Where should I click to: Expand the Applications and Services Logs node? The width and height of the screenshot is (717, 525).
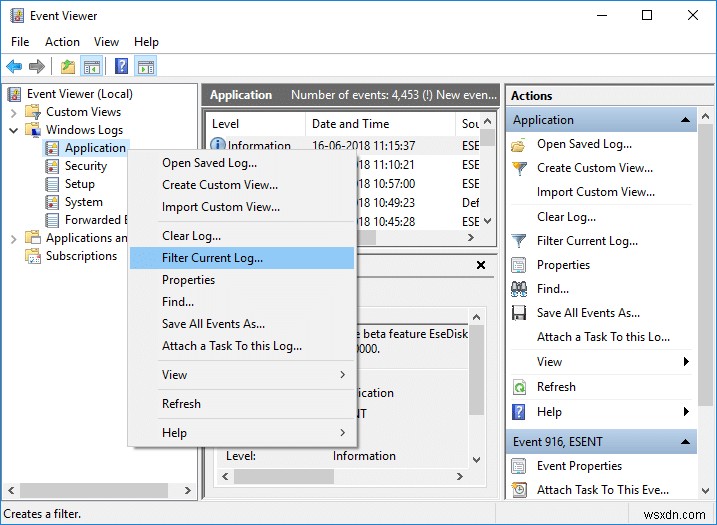click(x=14, y=238)
